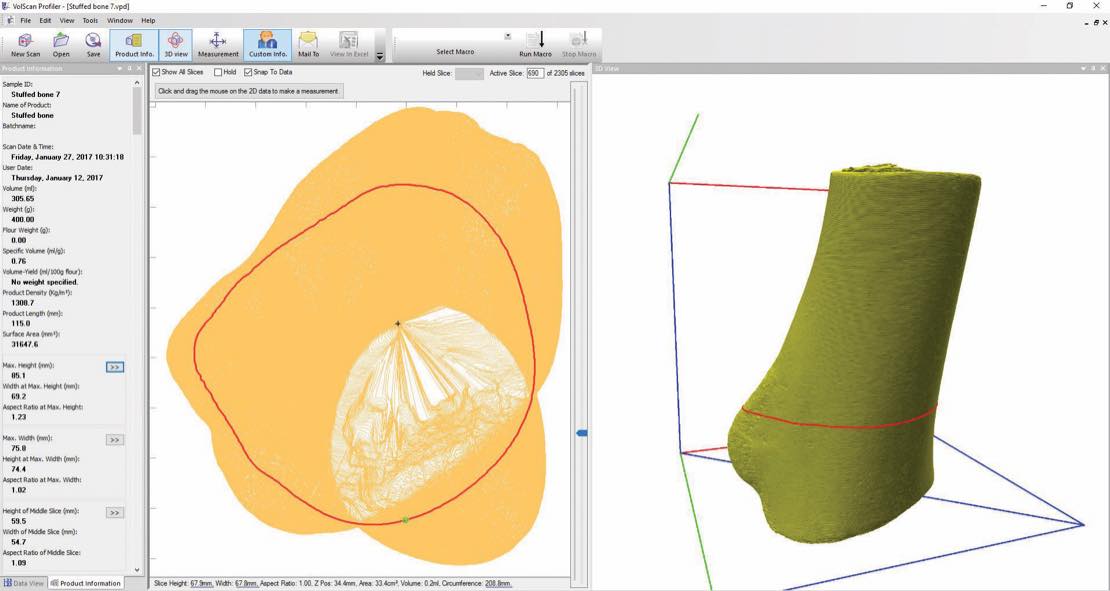Expand the toolbar overflow options arrow
This screenshot has height=591, width=1110.
(380, 56)
